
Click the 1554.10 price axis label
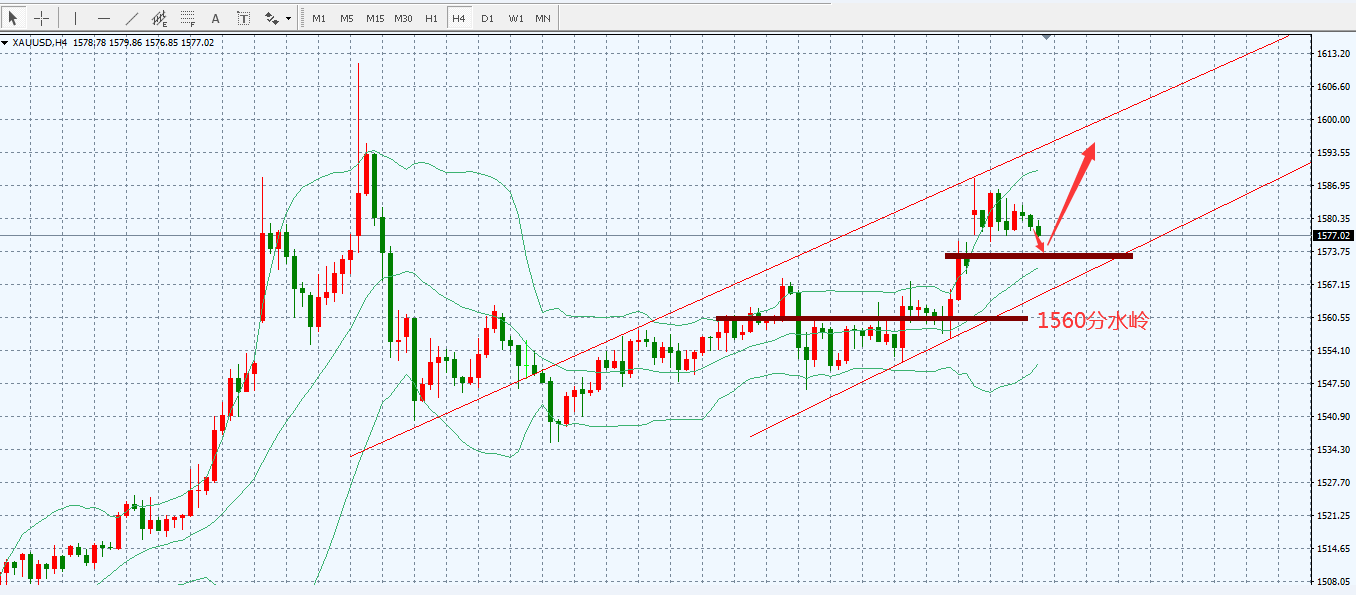pyautogui.click(x=1334, y=351)
